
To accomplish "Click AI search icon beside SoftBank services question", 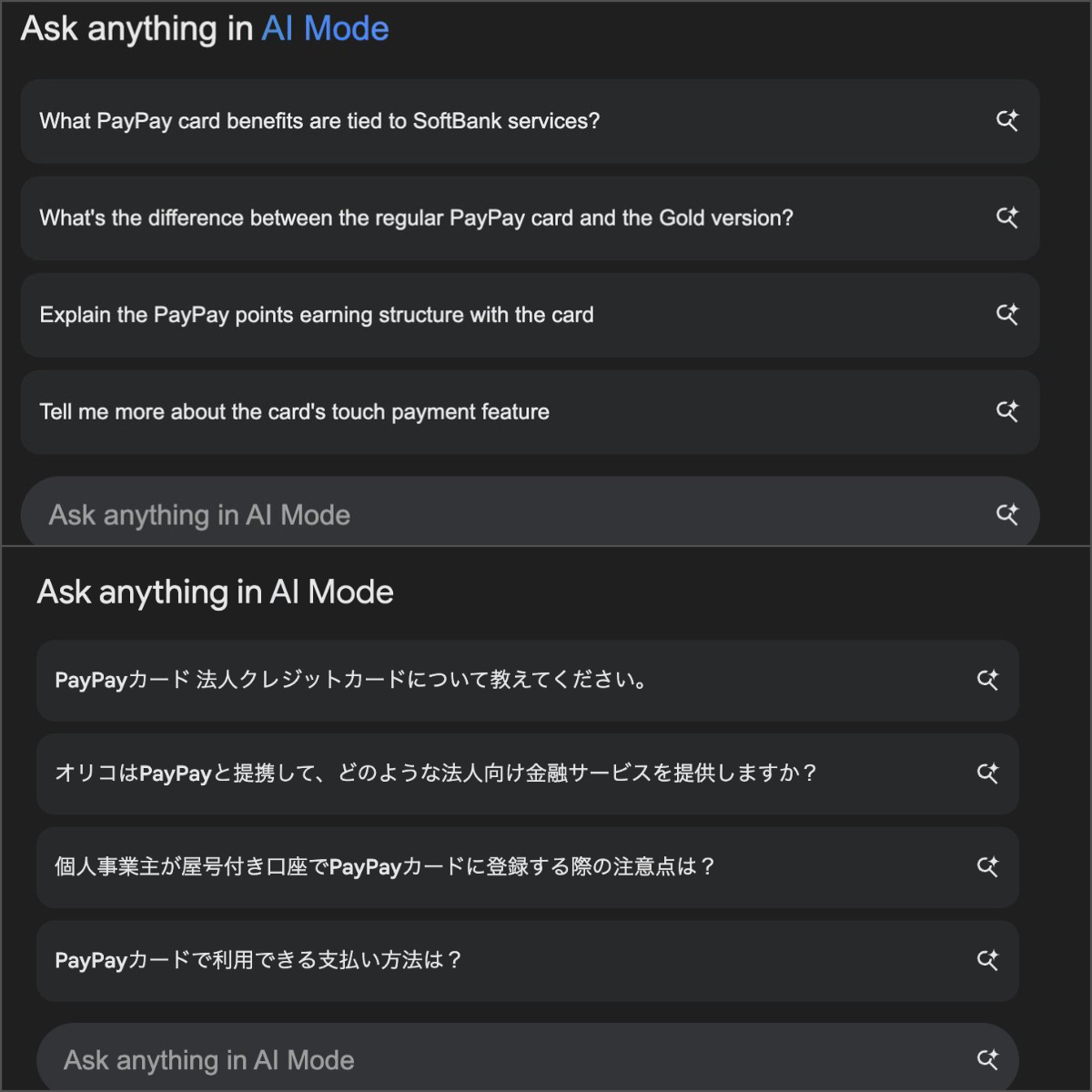I will [1006, 120].
